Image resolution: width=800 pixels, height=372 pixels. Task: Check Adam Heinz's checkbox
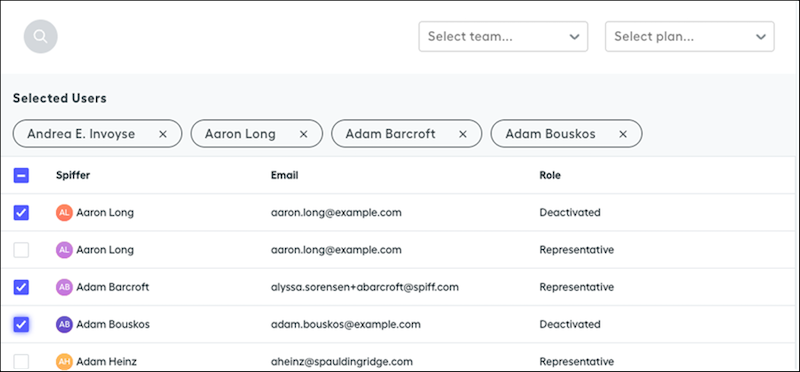click(x=21, y=362)
